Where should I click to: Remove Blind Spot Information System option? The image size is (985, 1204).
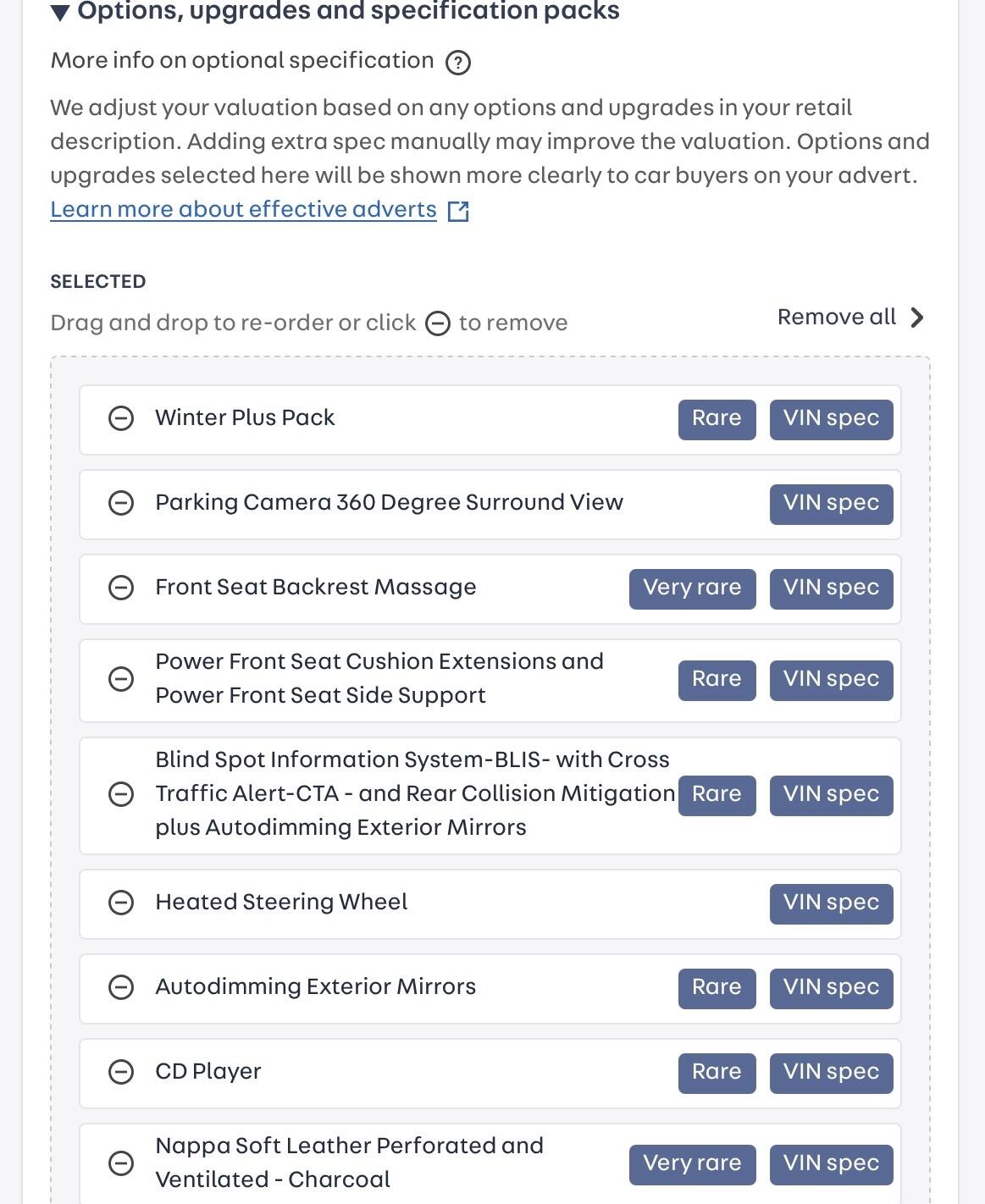tap(121, 794)
